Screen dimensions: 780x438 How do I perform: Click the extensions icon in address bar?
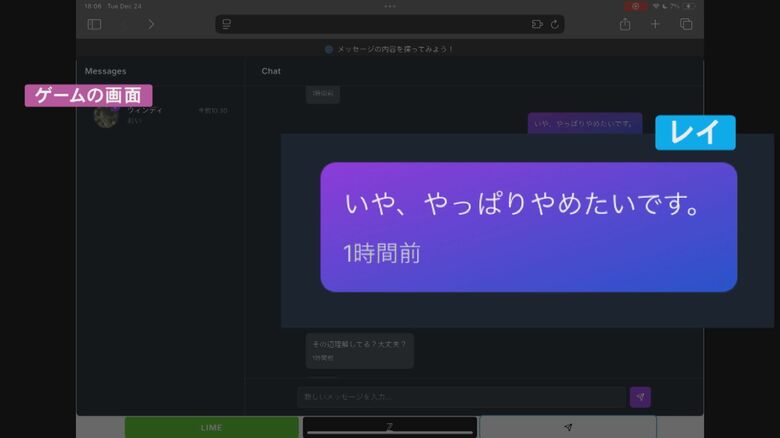point(537,24)
